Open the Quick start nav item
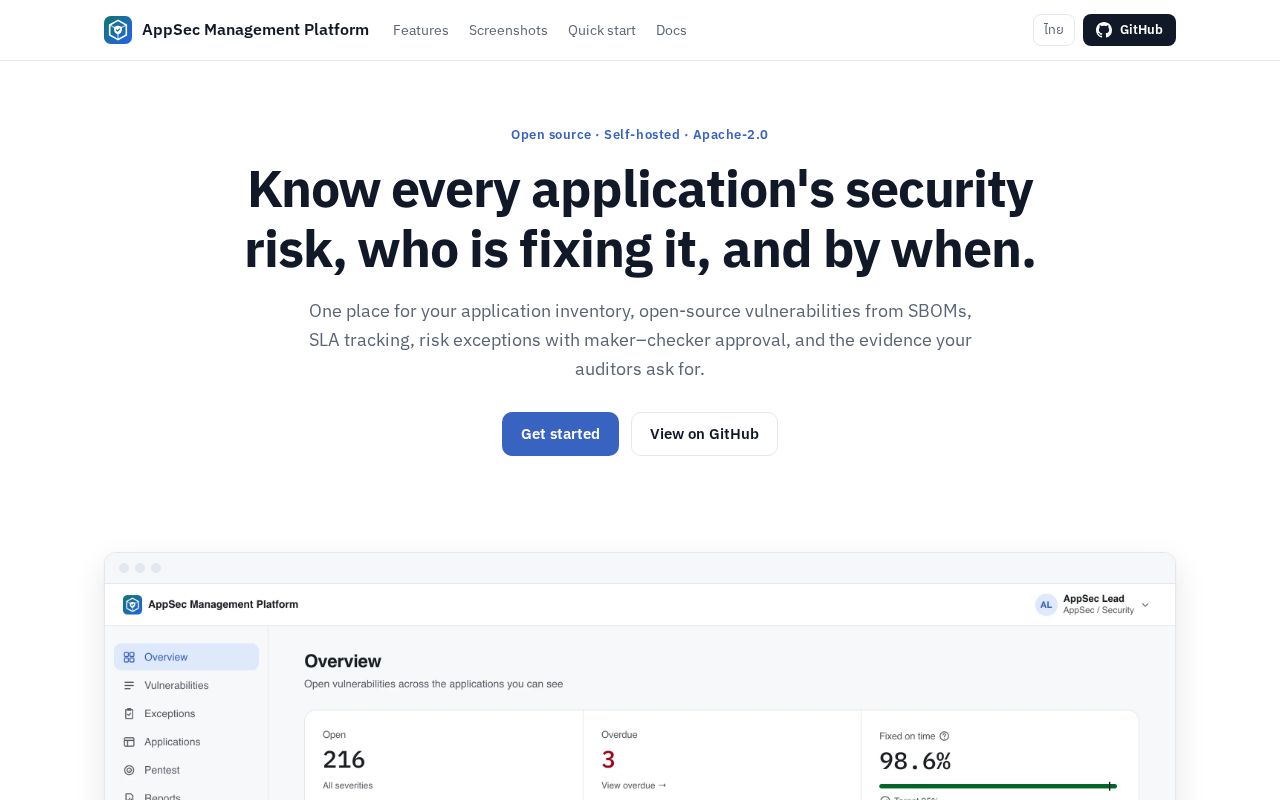1280x800 pixels. pos(602,30)
